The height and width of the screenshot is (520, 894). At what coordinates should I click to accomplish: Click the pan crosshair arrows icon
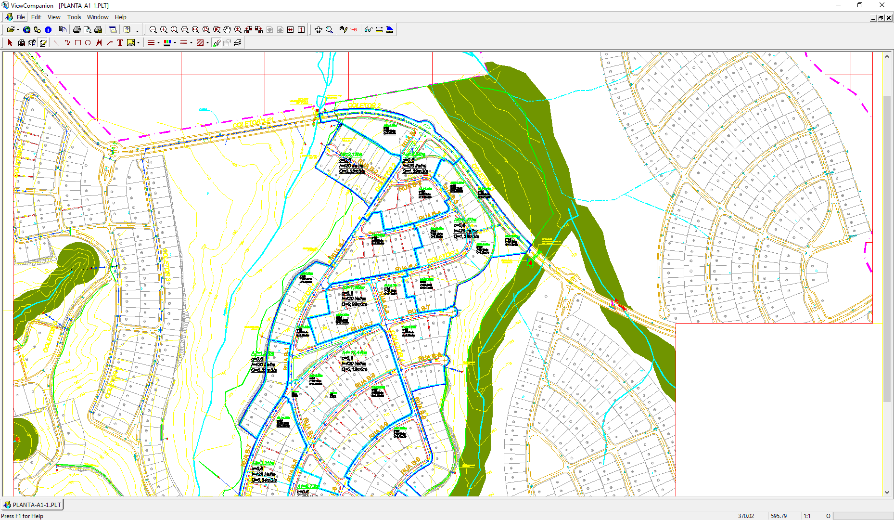[318, 30]
